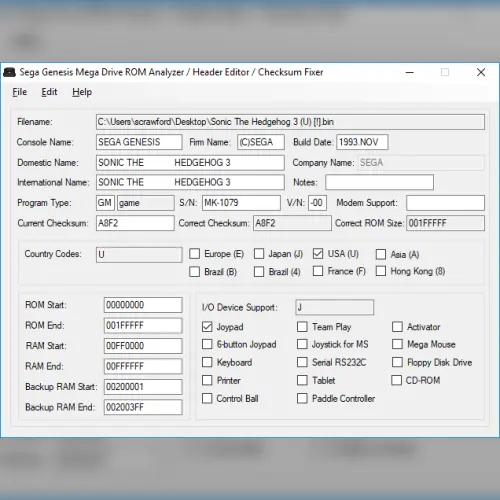Click the ROM Start address field
The image size is (500, 500).
[x=143, y=305]
